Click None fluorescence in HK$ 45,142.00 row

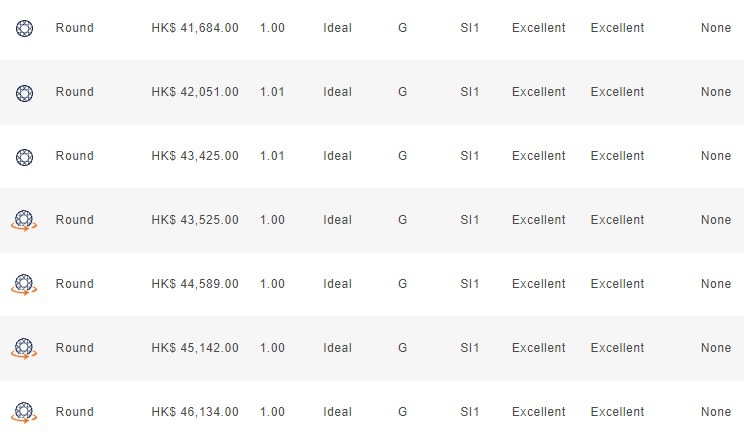[716, 348]
